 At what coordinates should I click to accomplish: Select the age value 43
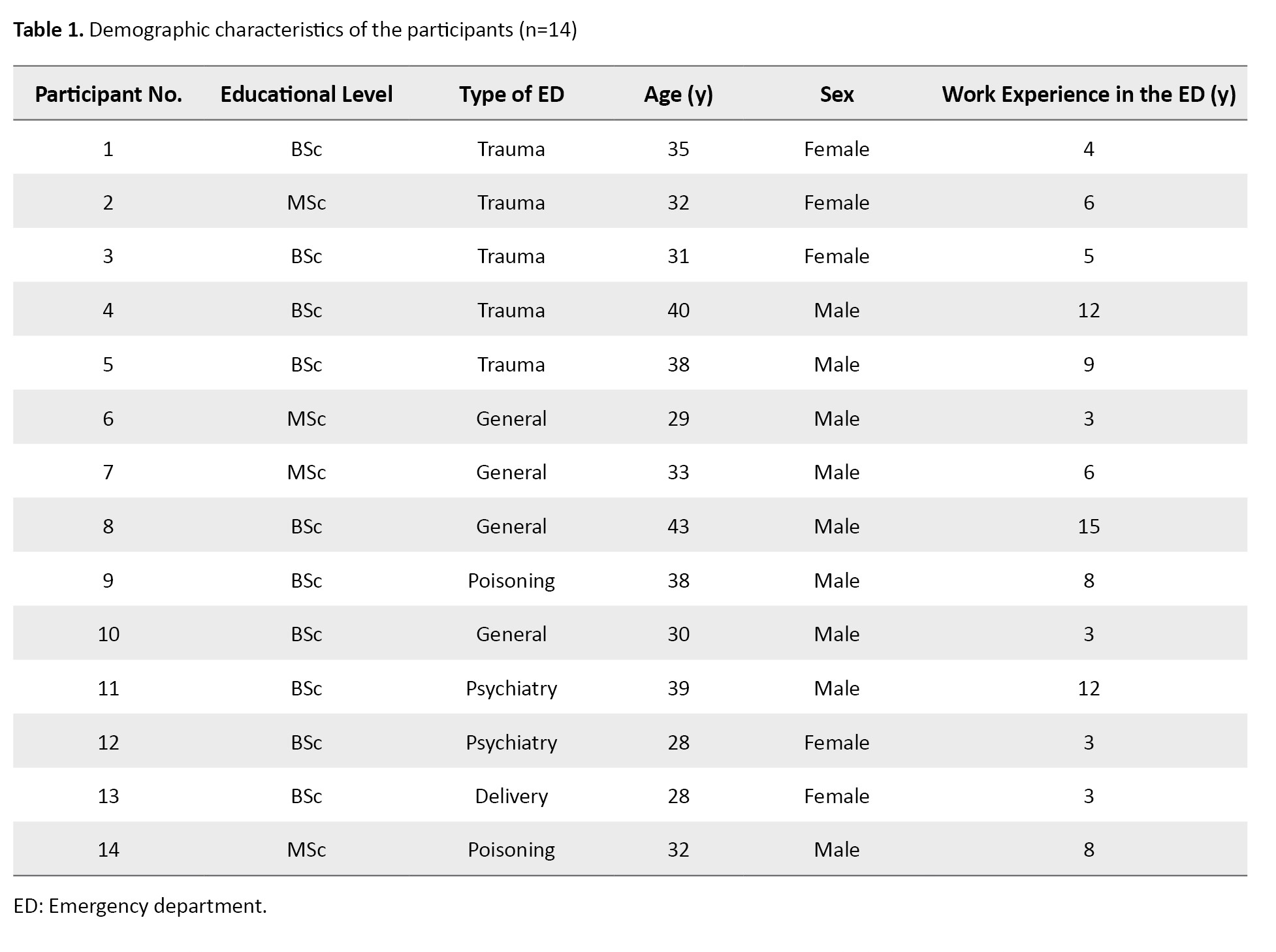click(678, 526)
